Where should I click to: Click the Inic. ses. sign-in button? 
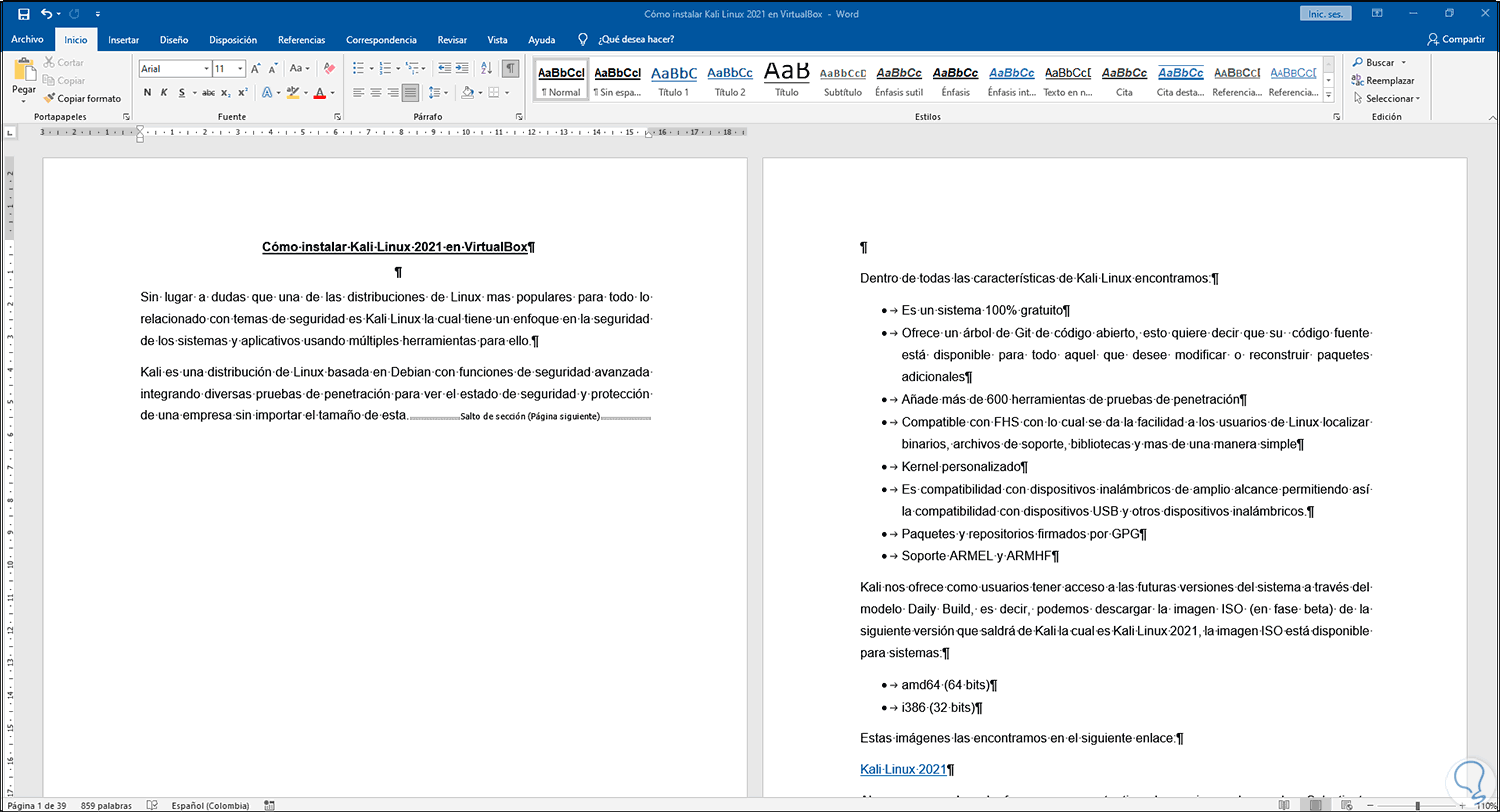1326,14
